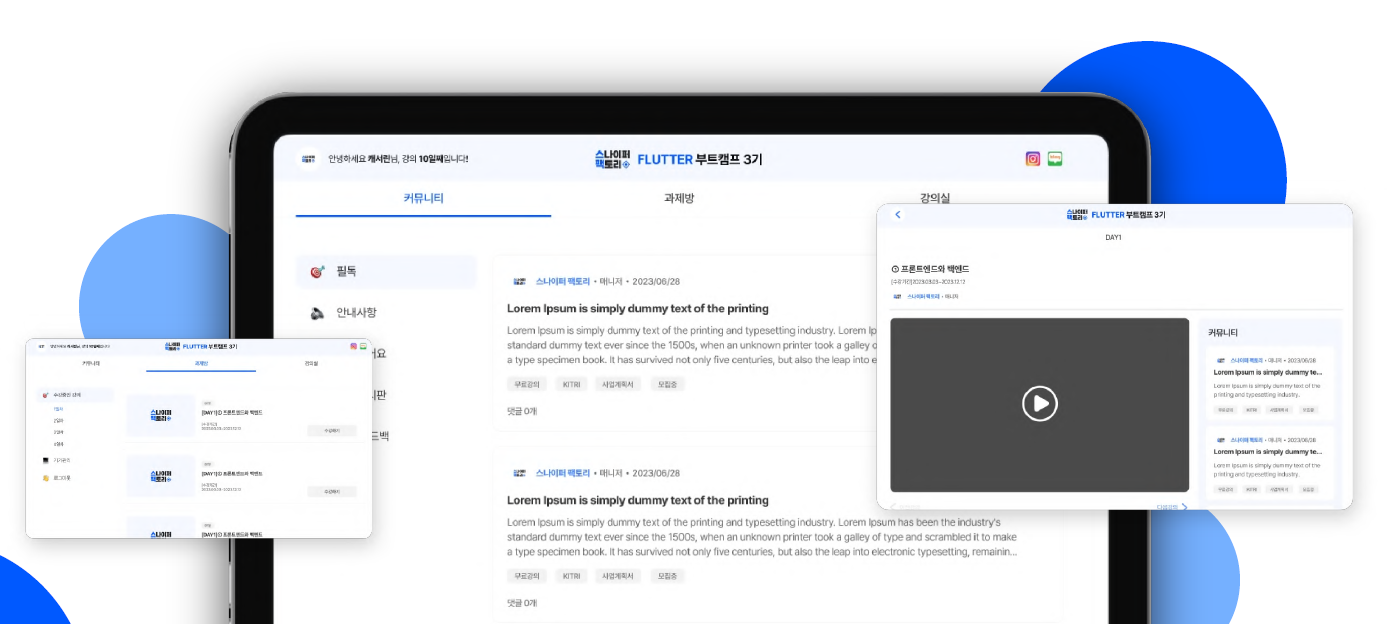This screenshot has height=624, width=1395.
Task: Click second assignment card thumbnail in small window
Action: point(161,476)
